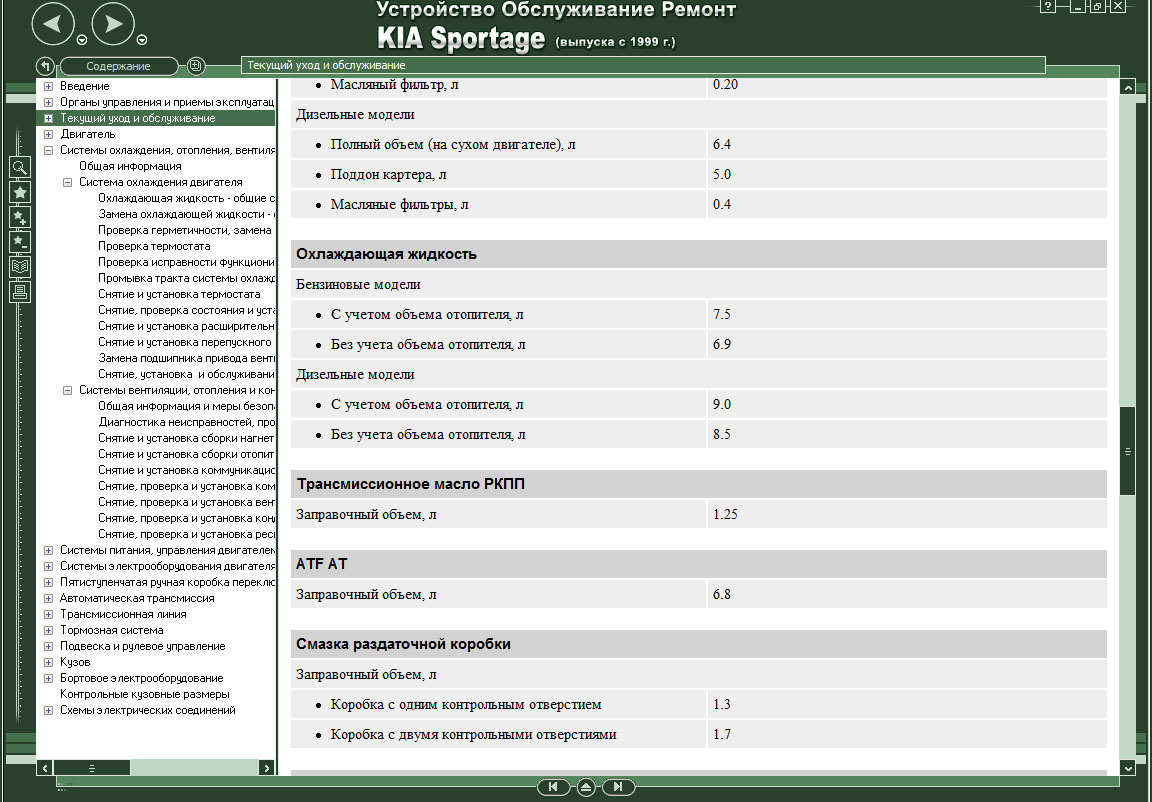Viewport: 1152px width, 802px height.
Task: Open Проверка герметичности, замена topic
Action: point(185,230)
